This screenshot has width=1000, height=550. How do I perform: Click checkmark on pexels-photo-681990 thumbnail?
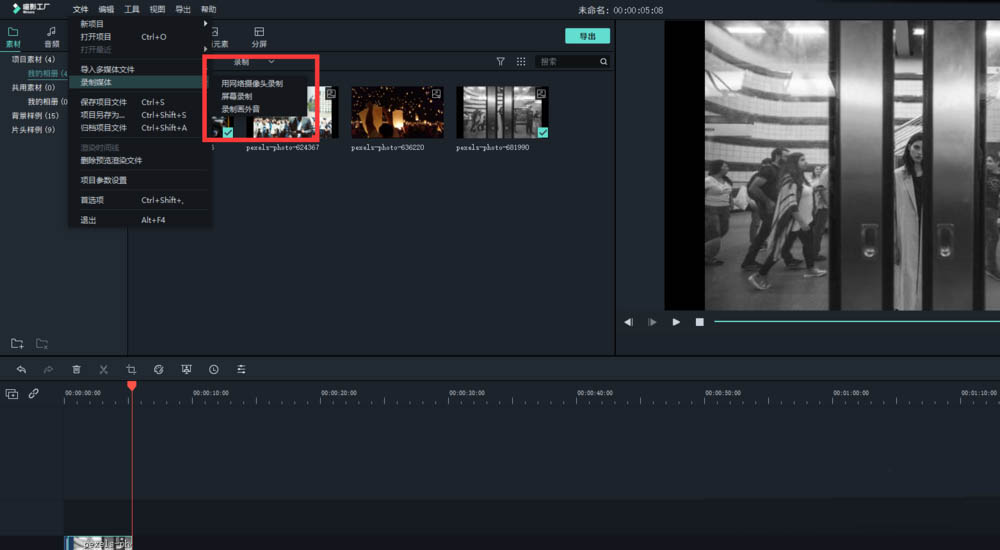click(x=543, y=133)
